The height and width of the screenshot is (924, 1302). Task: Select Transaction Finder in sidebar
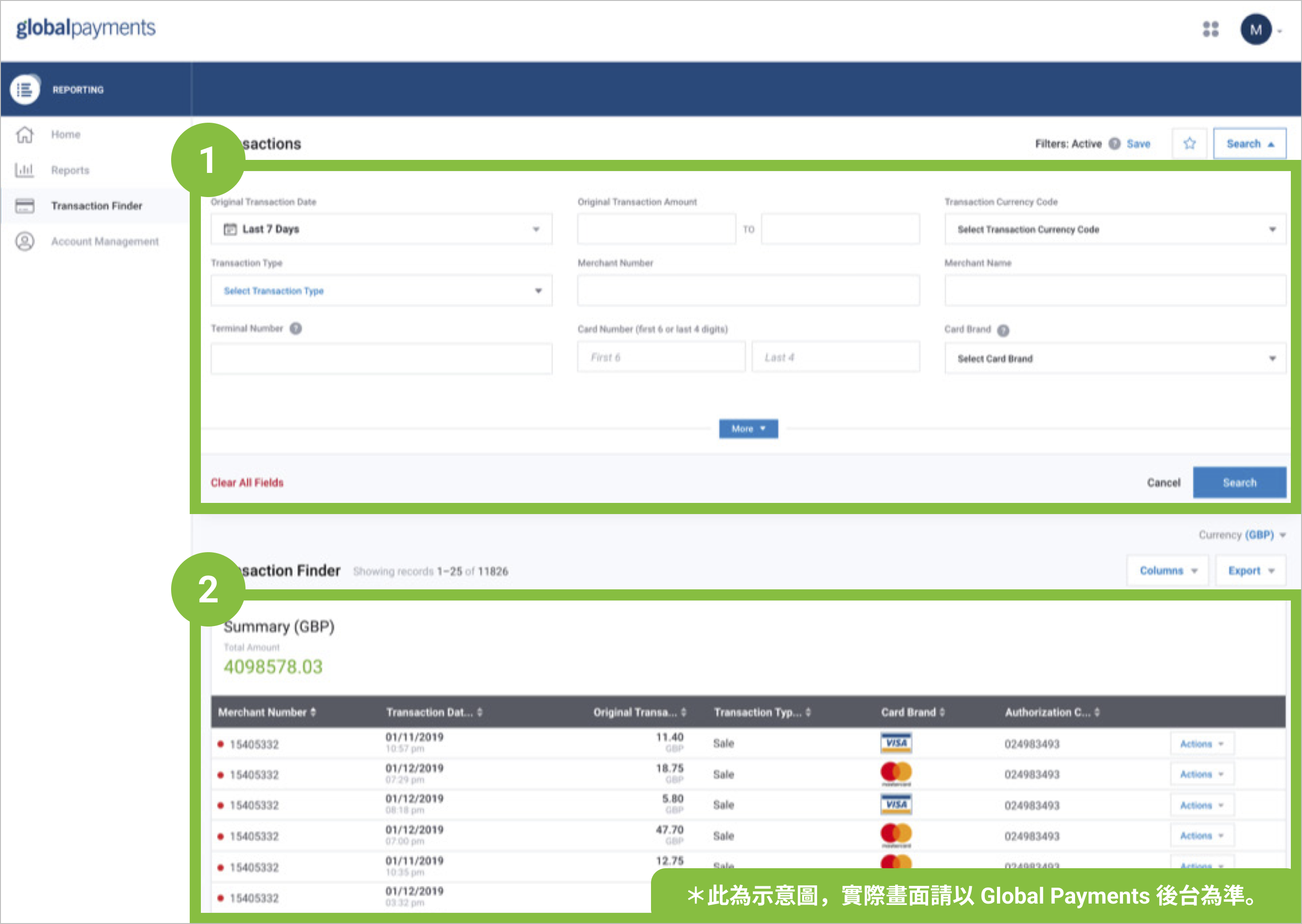pyautogui.click(x=96, y=206)
